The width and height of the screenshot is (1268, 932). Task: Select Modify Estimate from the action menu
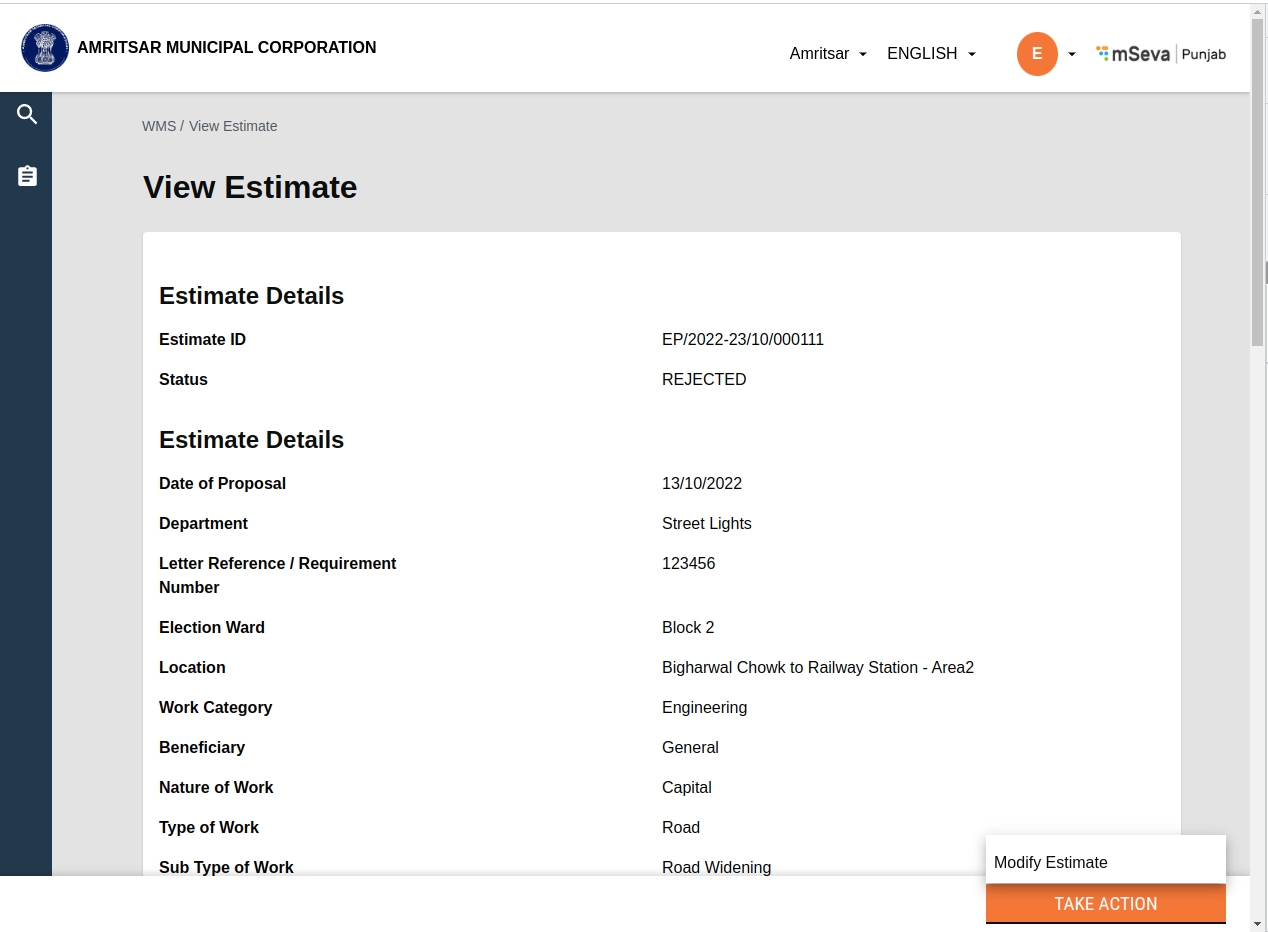point(1051,862)
